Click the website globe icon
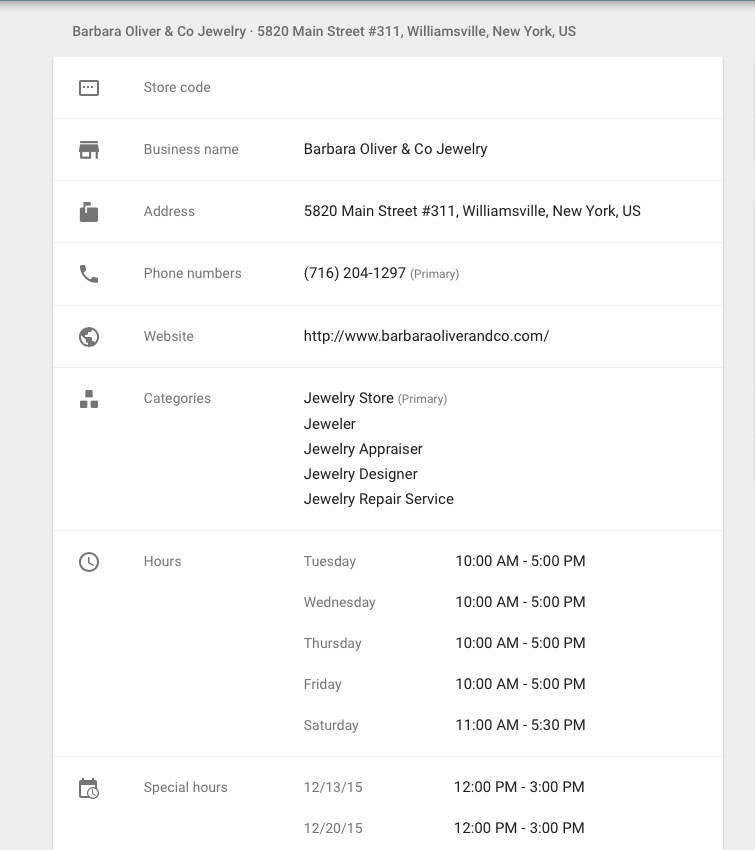Image resolution: width=755 pixels, height=850 pixels. 89,337
